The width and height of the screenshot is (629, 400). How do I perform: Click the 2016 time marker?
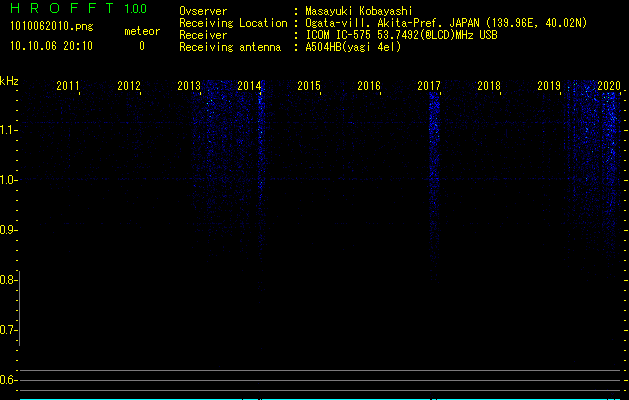[x=369, y=85]
